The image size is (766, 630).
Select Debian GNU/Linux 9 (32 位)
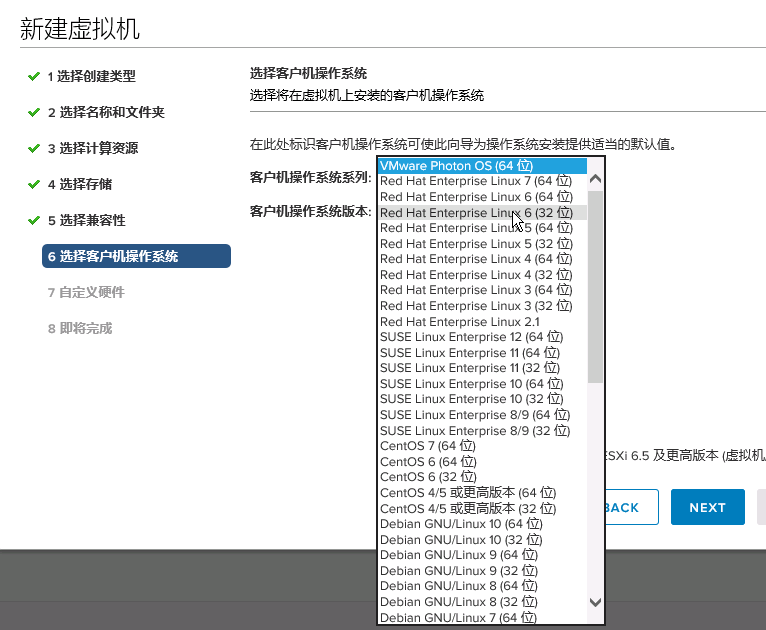click(x=483, y=571)
